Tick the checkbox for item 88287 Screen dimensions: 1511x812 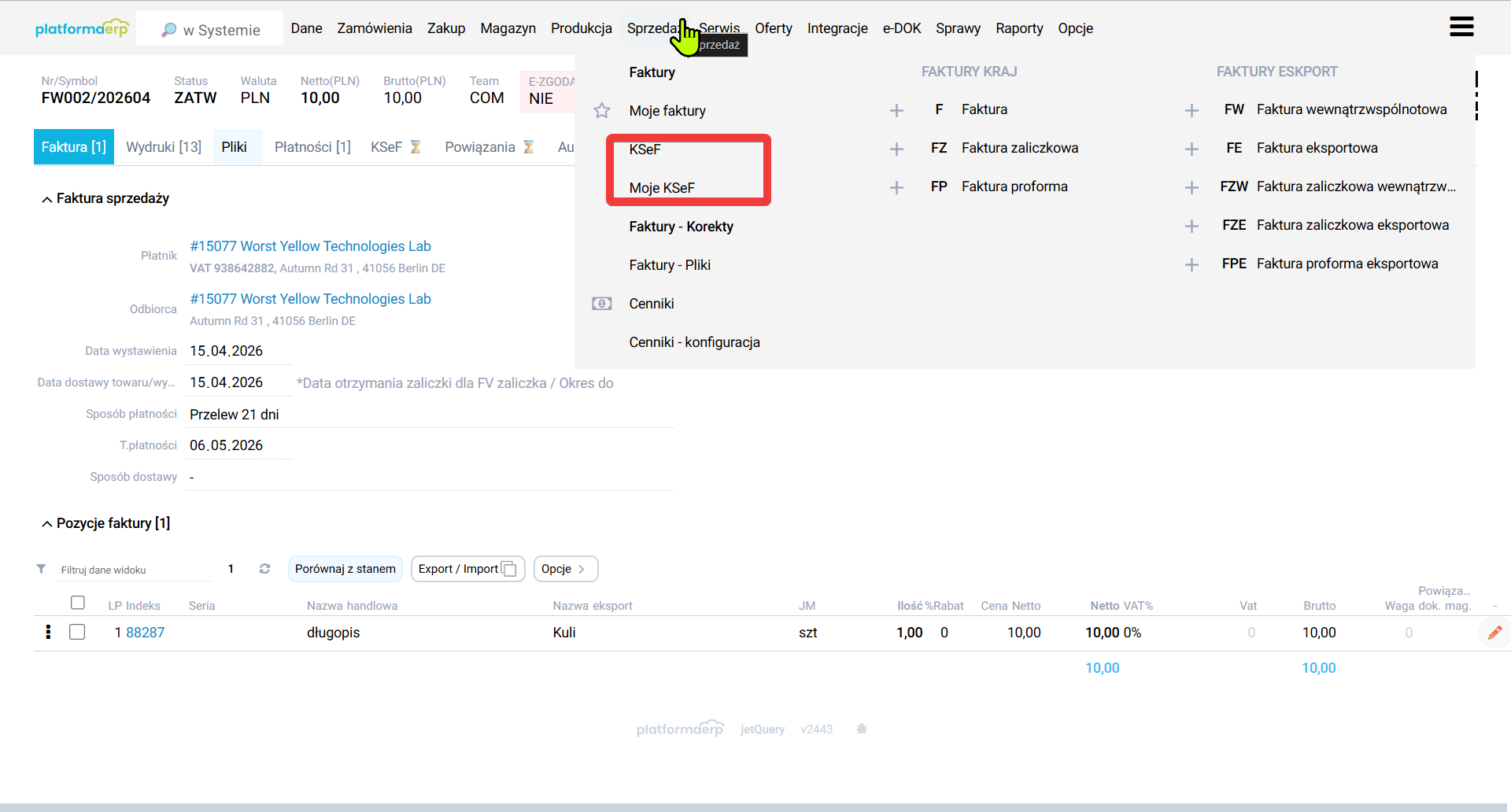77,633
